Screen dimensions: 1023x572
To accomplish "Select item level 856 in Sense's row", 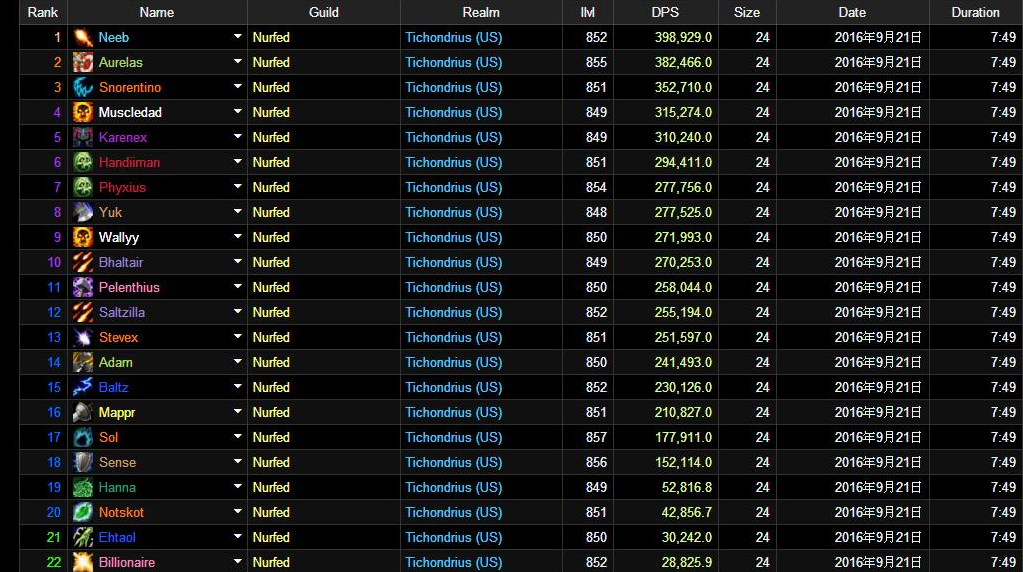I will click(596, 462).
